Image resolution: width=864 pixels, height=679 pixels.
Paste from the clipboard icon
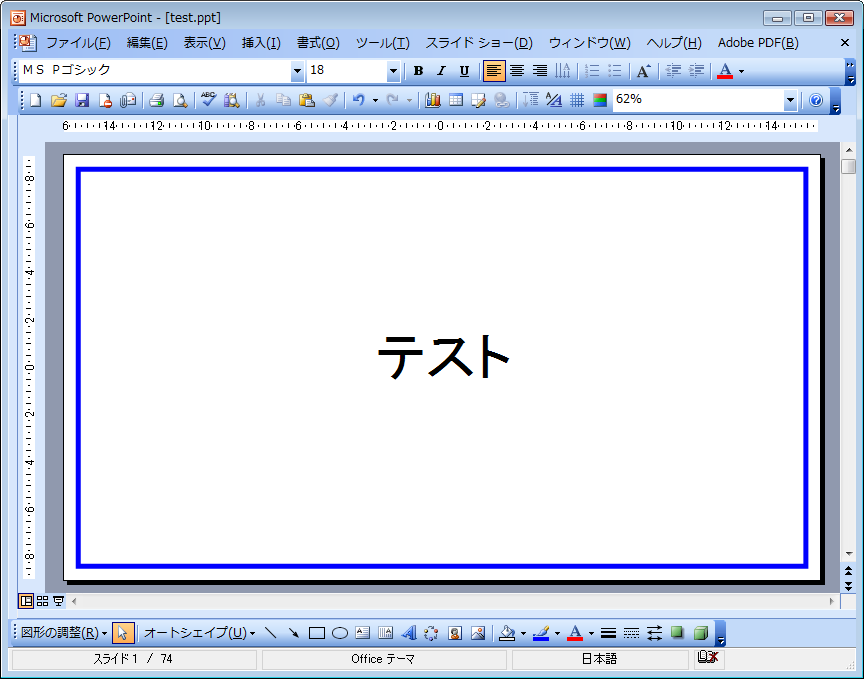pyautogui.click(x=306, y=100)
